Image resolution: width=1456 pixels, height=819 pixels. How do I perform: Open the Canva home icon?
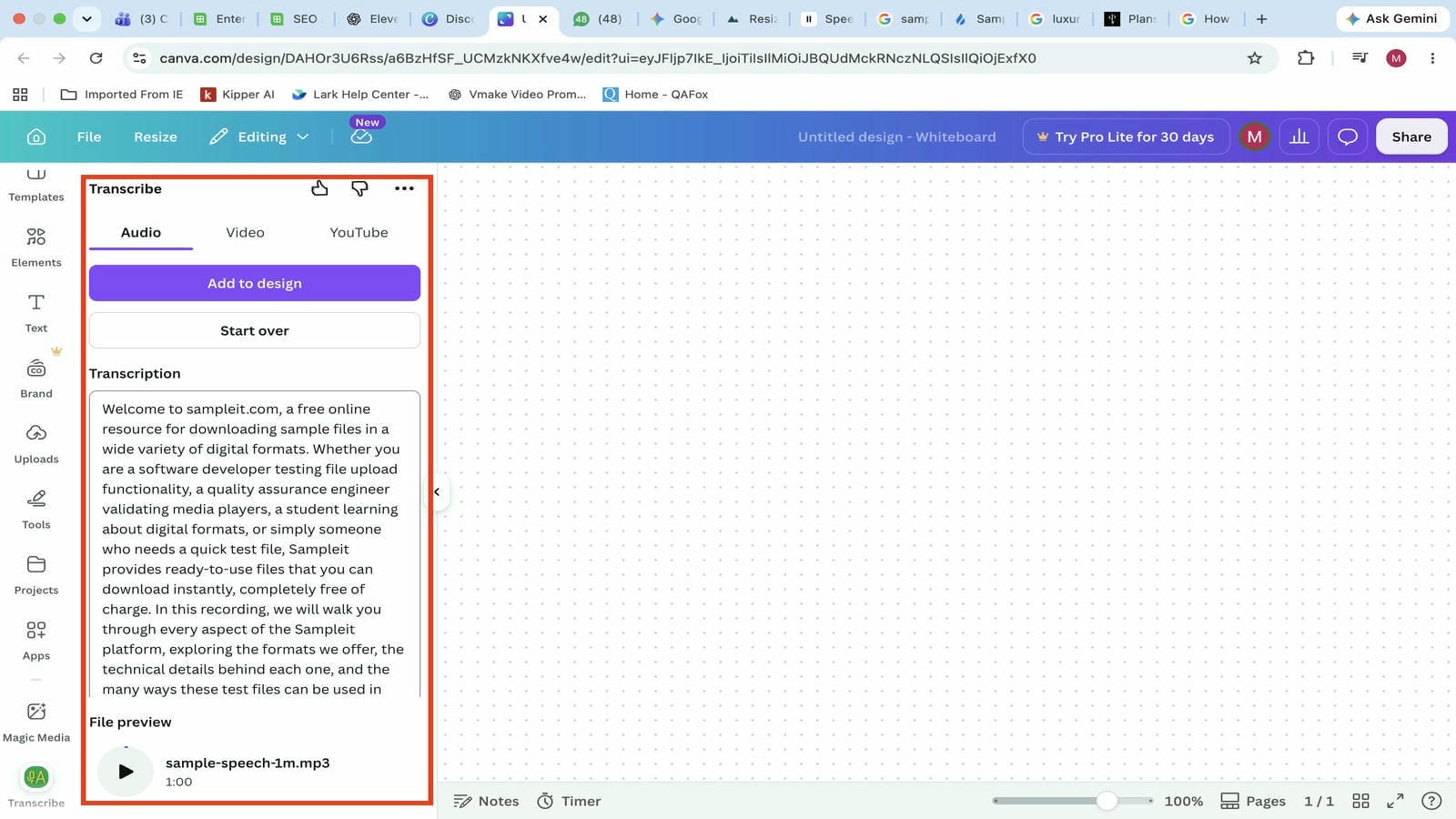coord(36,136)
